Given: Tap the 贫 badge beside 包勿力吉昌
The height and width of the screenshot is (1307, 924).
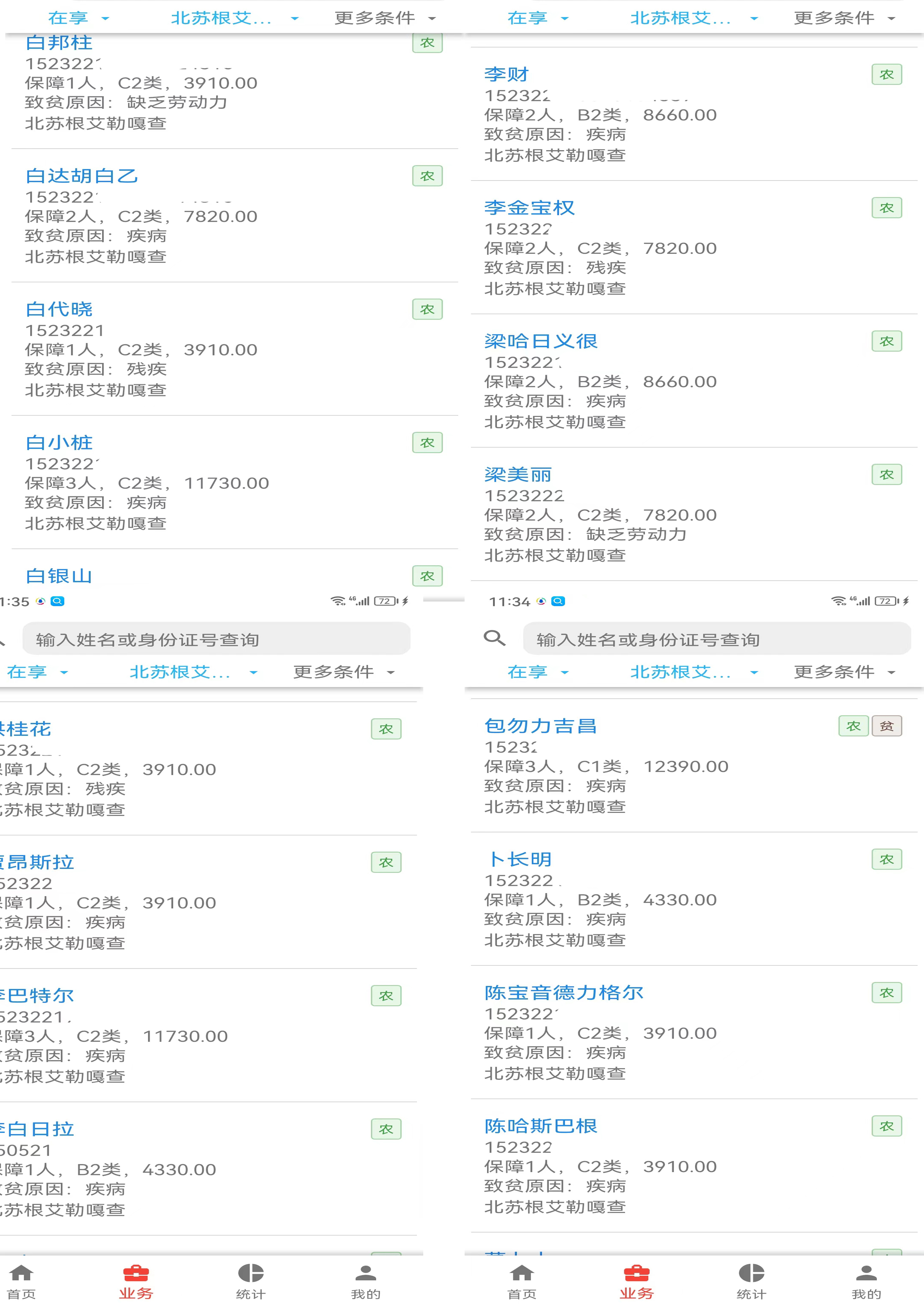Looking at the screenshot, I should pos(886,726).
